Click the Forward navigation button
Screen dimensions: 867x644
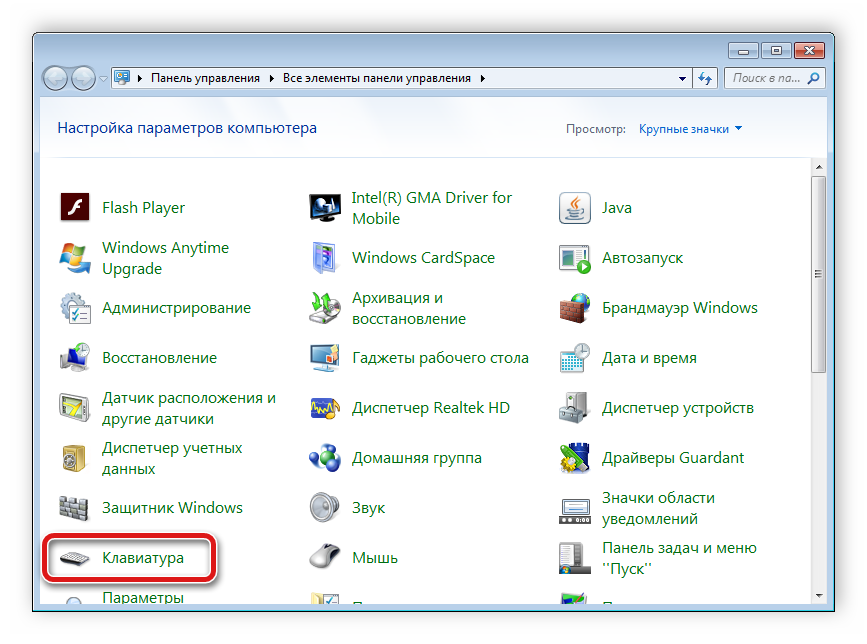pyautogui.click(x=83, y=78)
